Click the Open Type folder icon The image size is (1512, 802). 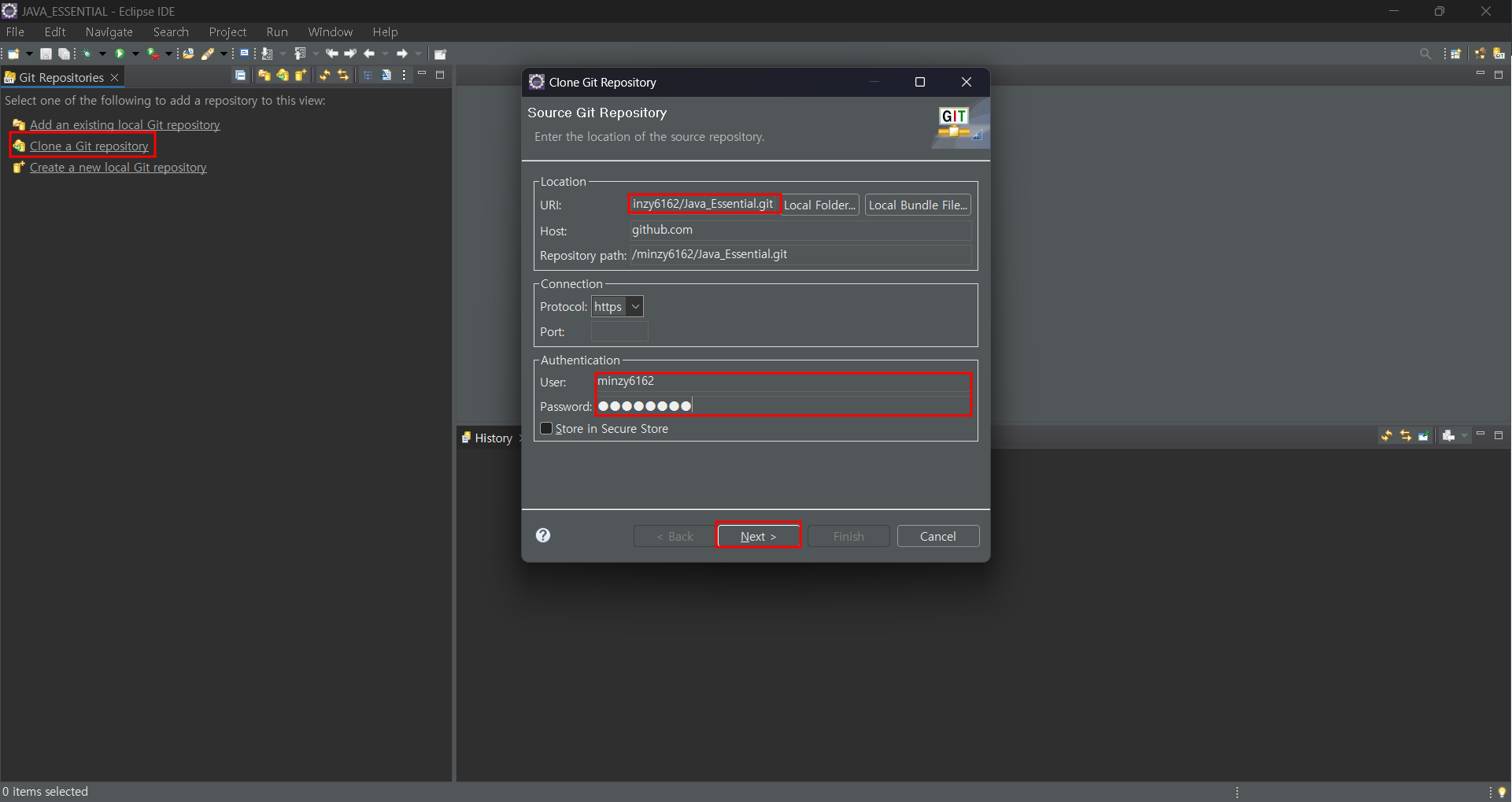[x=188, y=54]
